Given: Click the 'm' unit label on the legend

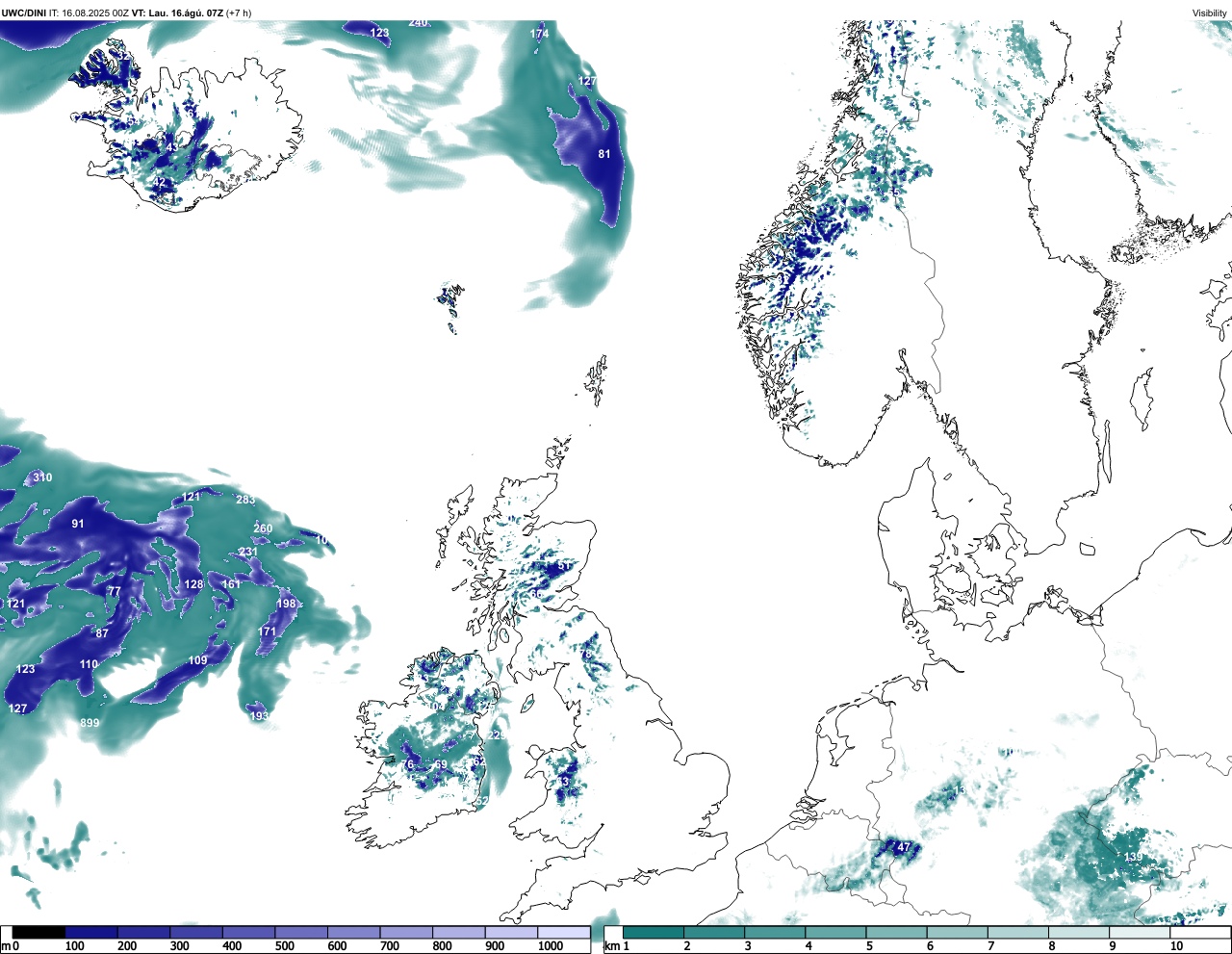Looking at the screenshot, I should tap(6, 946).
